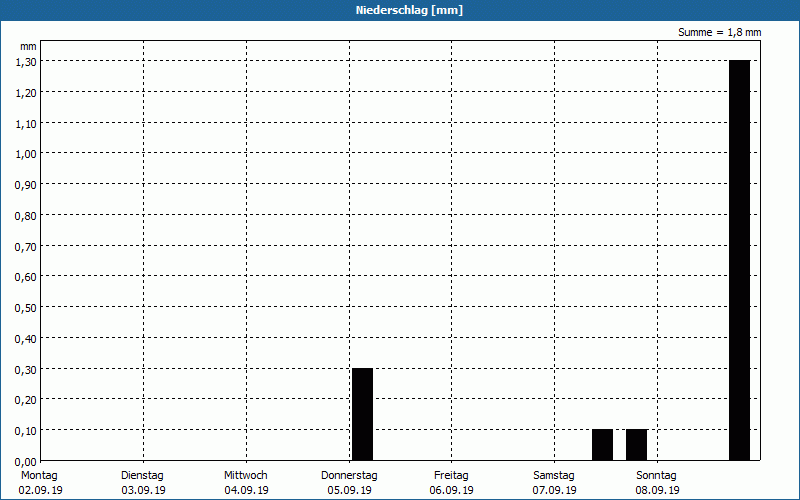Click the Mittwoch axis label

click(245, 476)
